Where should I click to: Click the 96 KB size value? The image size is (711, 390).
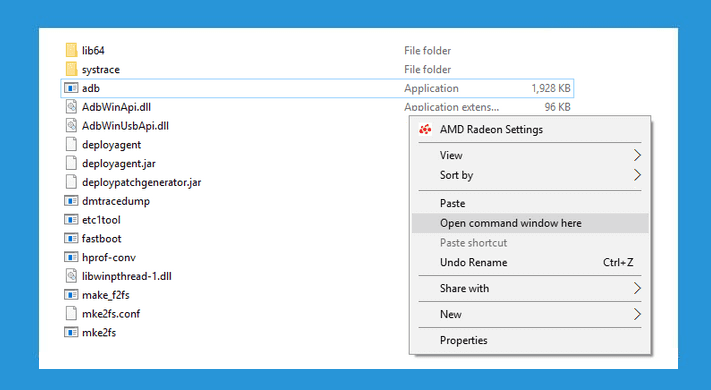click(x=557, y=107)
